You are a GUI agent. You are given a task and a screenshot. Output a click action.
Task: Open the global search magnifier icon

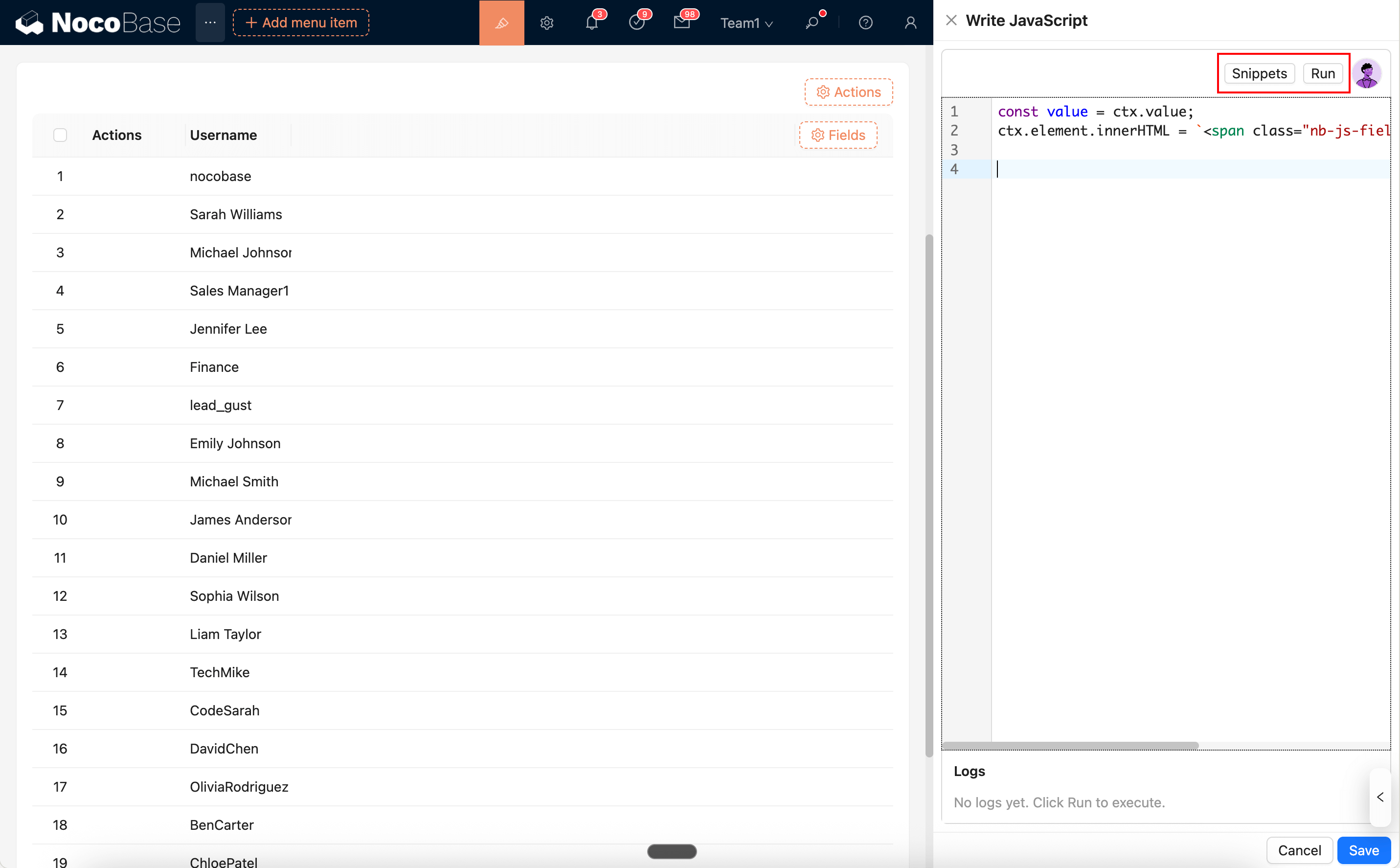tap(813, 23)
